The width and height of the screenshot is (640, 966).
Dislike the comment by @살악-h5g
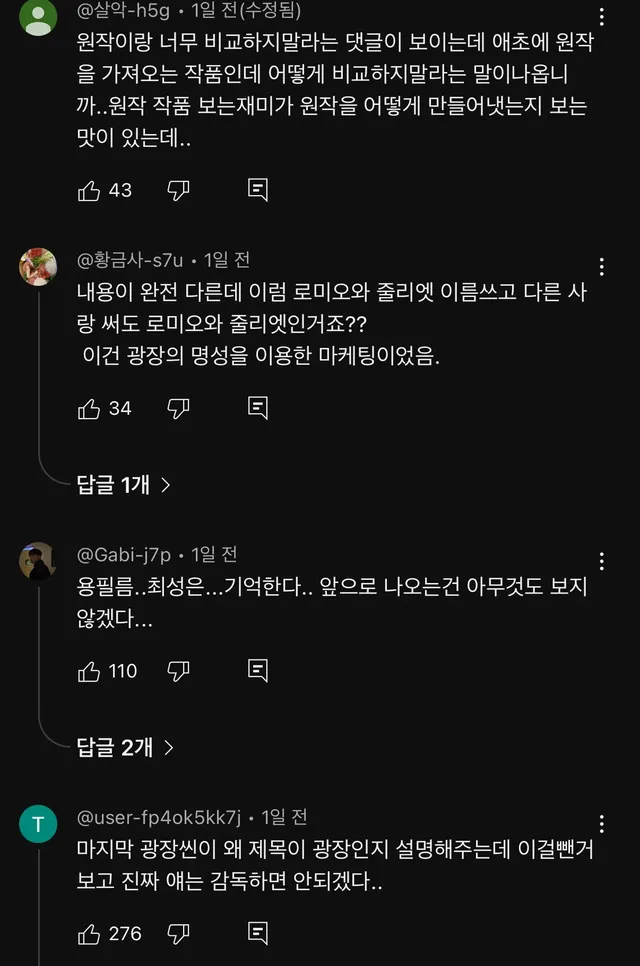(178, 190)
